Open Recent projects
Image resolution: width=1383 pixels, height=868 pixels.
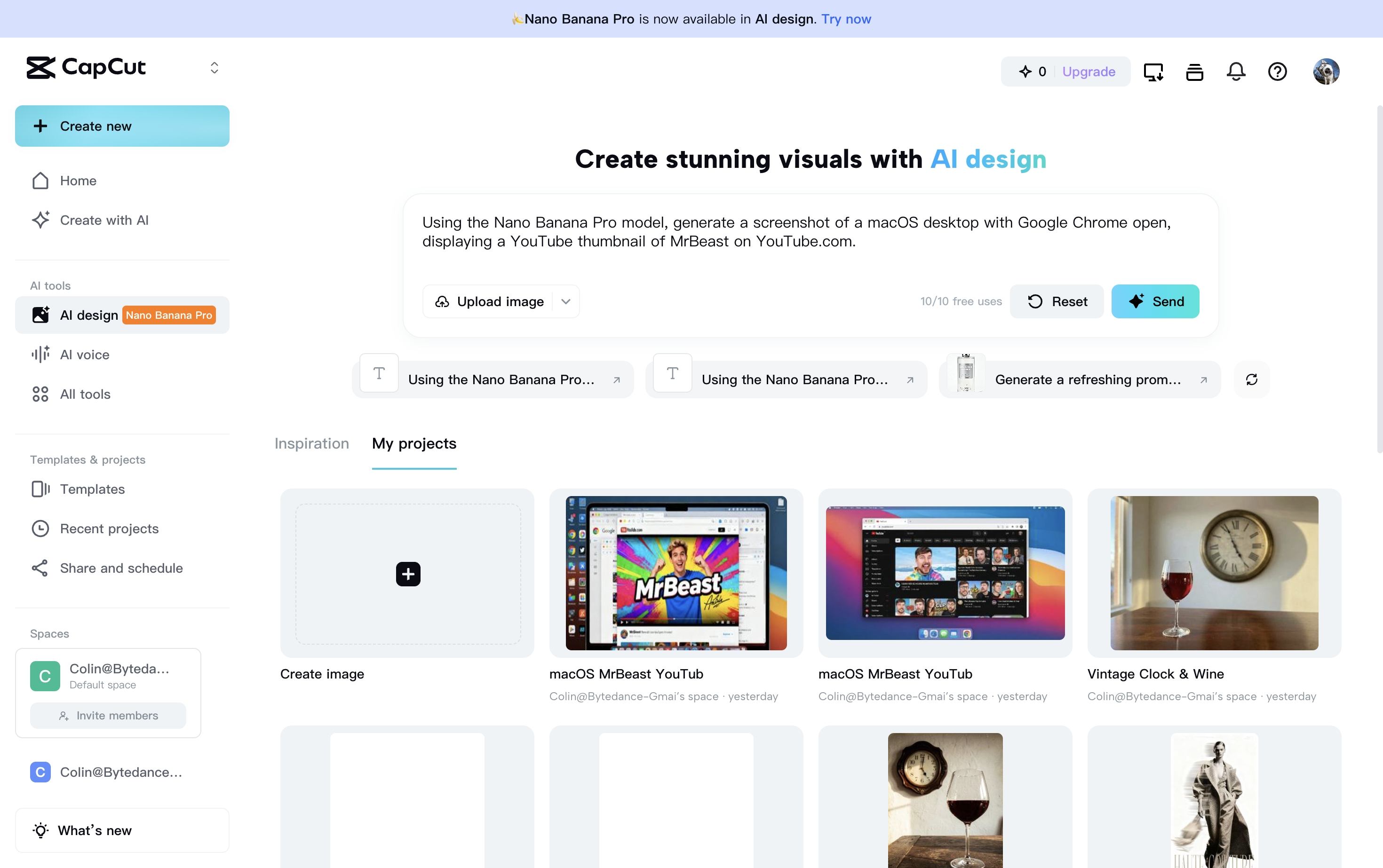(x=122, y=529)
